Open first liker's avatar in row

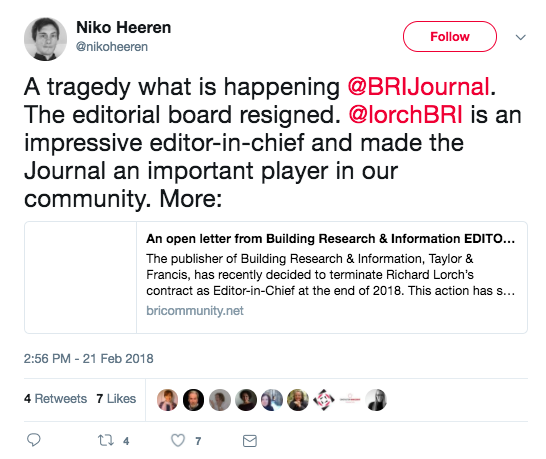[167, 400]
